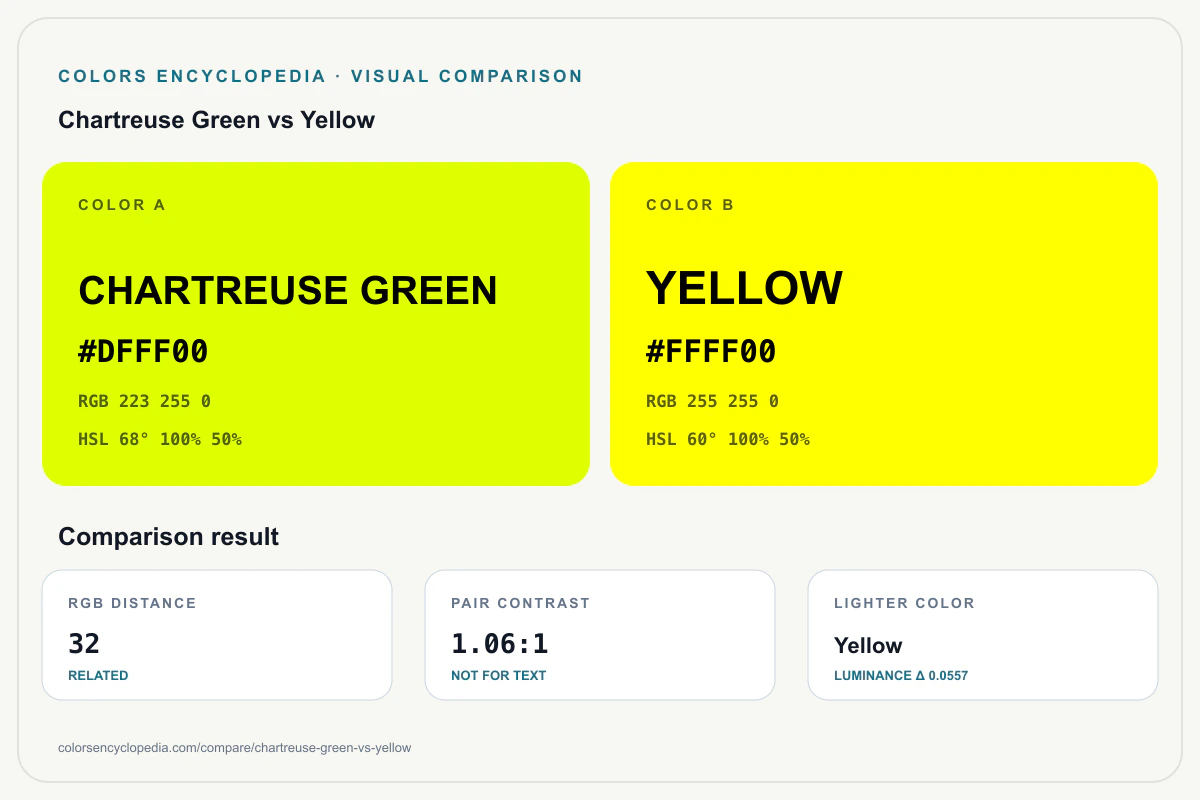Viewport: 1200px width, 800px height.
Task: Click the Yellow color swatch card
Action: pyautogui.click(x=884, y=324)
